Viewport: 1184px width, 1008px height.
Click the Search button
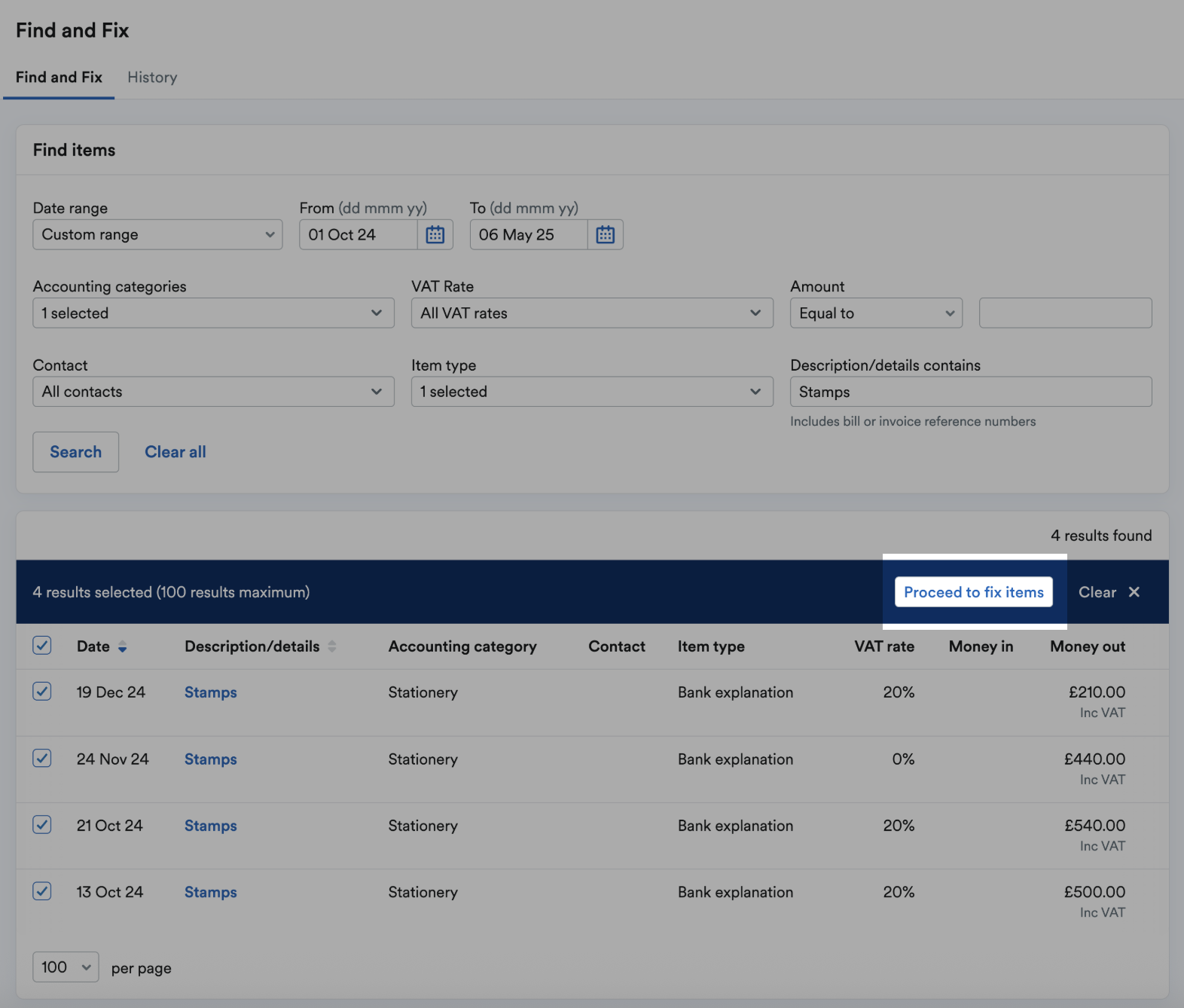pyautogui.click(x=76, y=452)
